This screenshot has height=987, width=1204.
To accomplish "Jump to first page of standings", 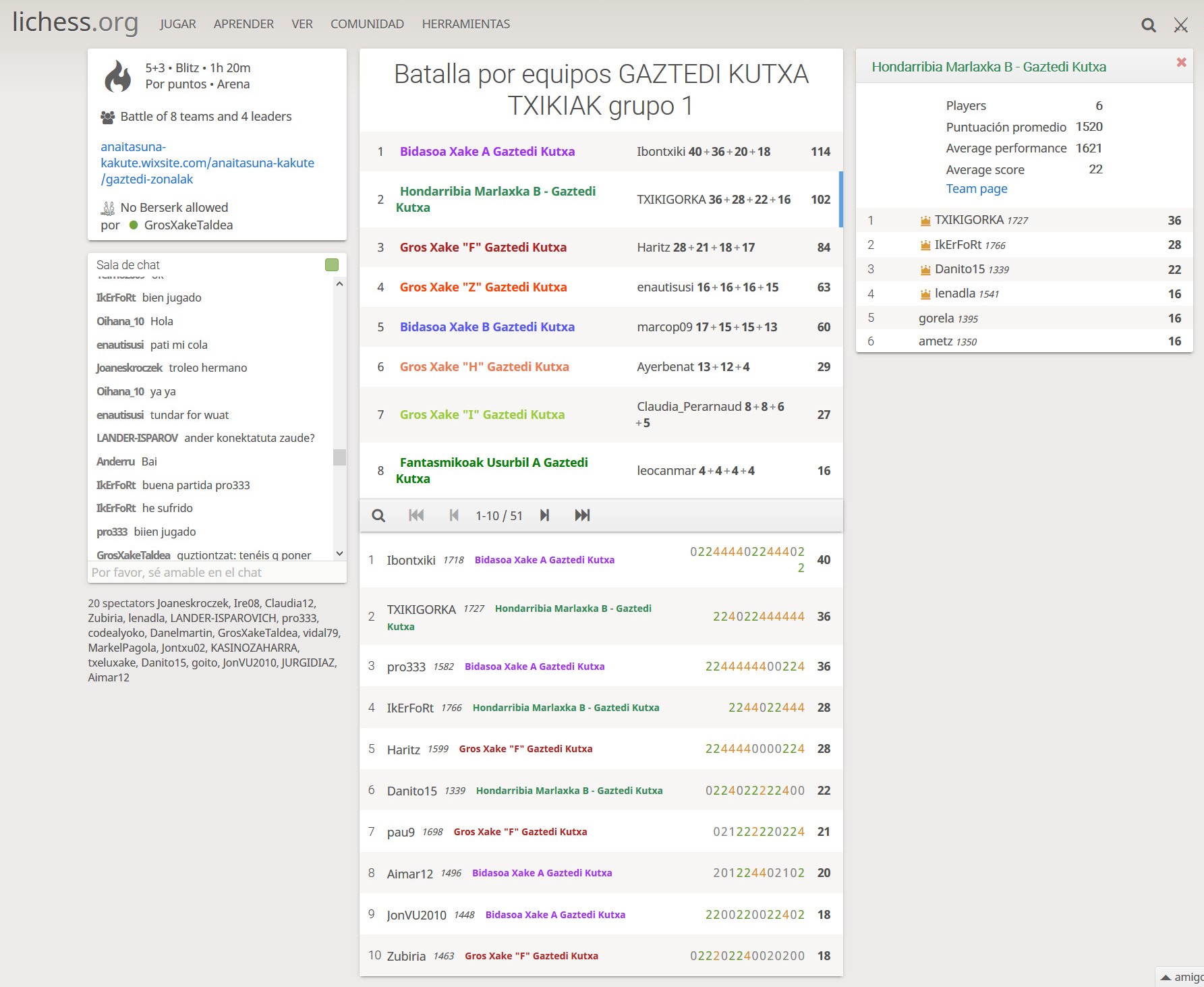I will (x=416, y=515).
